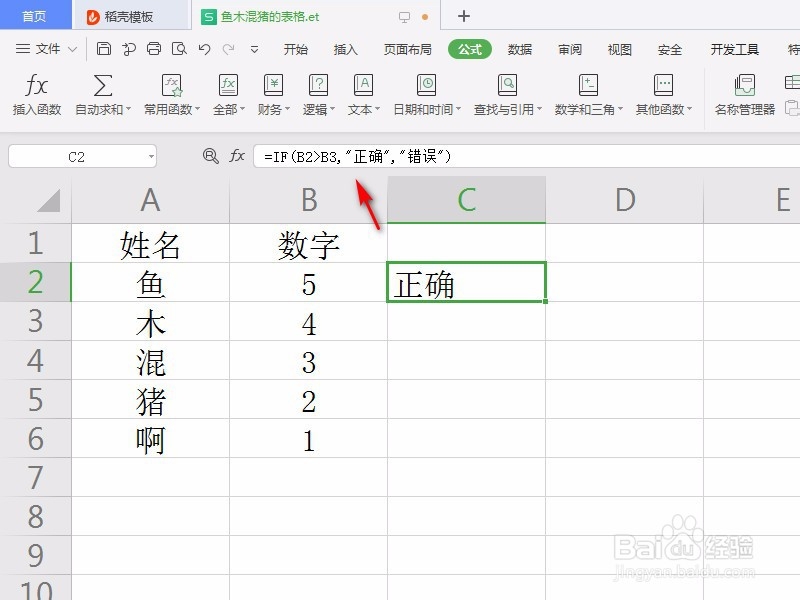Expand the 财务 dropdown arrow

(x=287, y=109)
